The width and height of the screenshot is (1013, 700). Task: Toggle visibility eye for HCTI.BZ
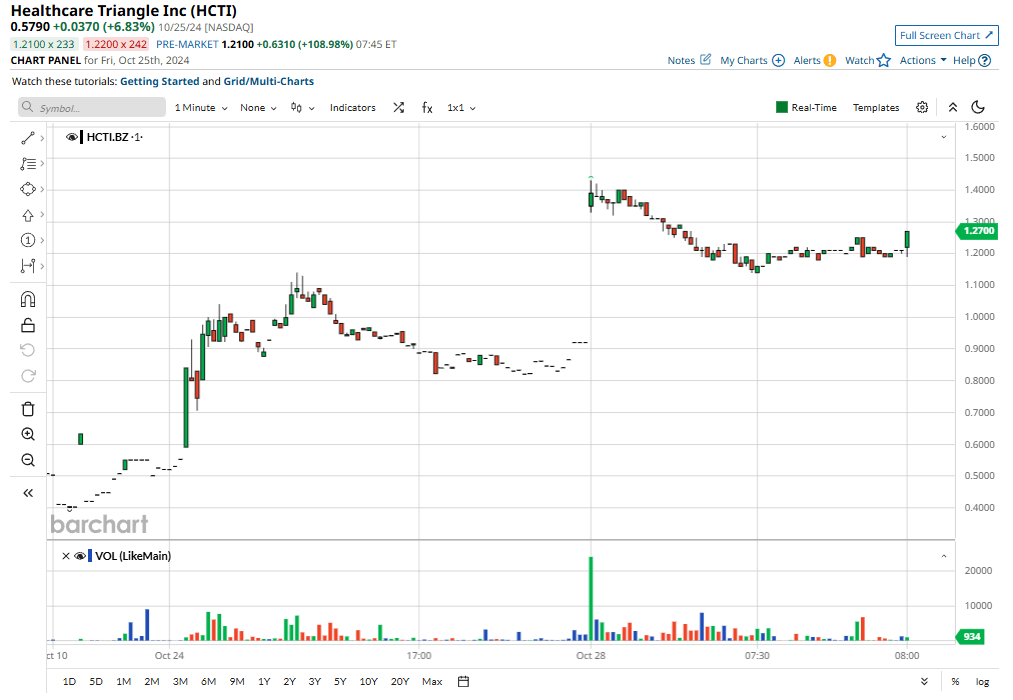[72, 137]
